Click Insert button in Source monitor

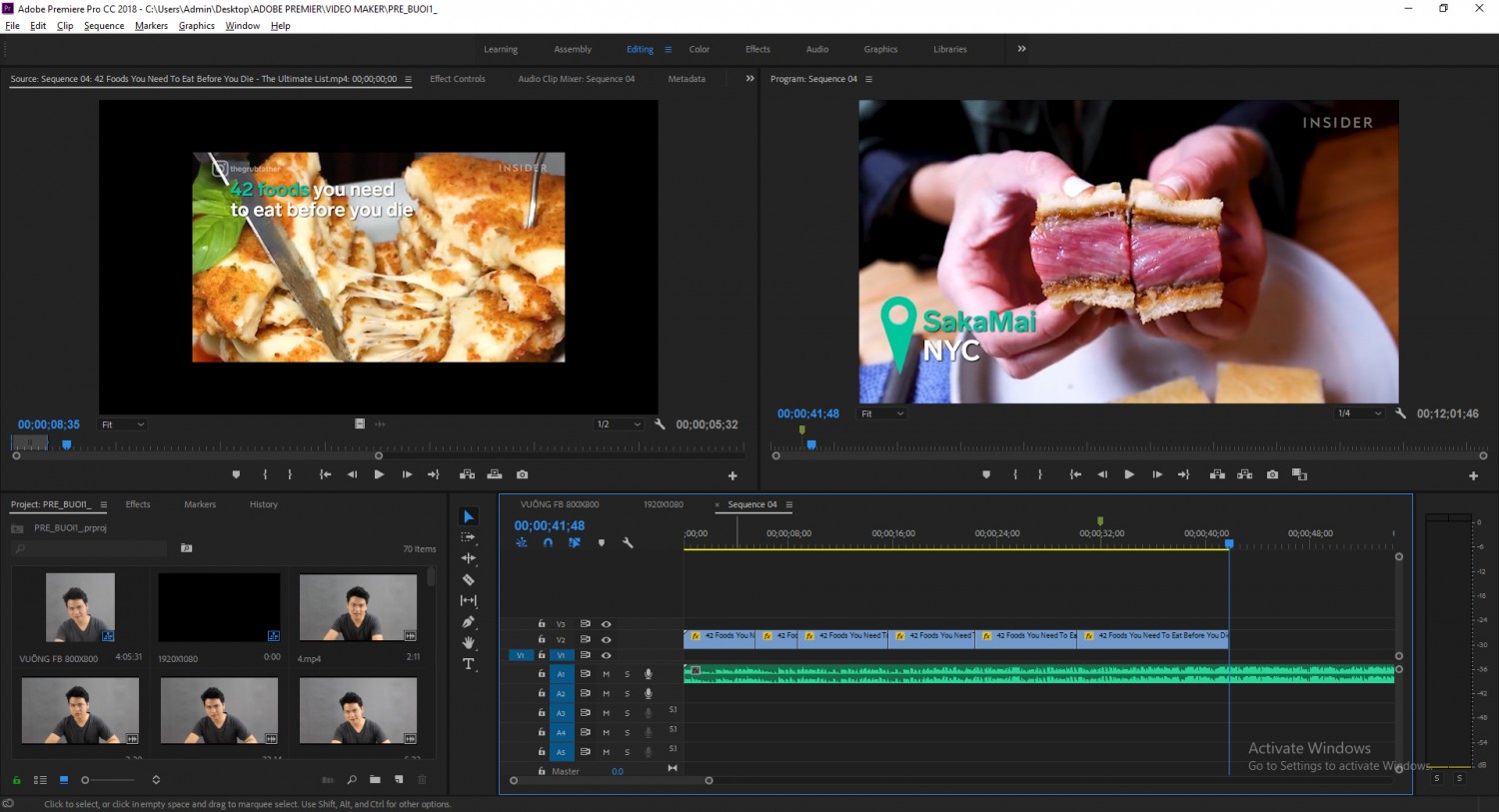[467, 474]
